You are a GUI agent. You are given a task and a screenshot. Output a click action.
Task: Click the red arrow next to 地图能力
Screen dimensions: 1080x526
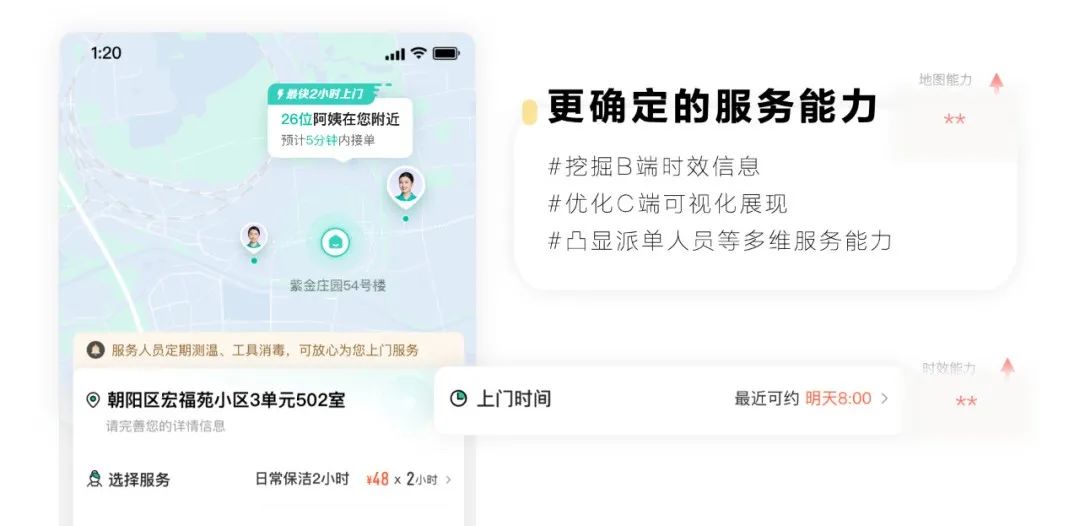[x=996, y=83]
